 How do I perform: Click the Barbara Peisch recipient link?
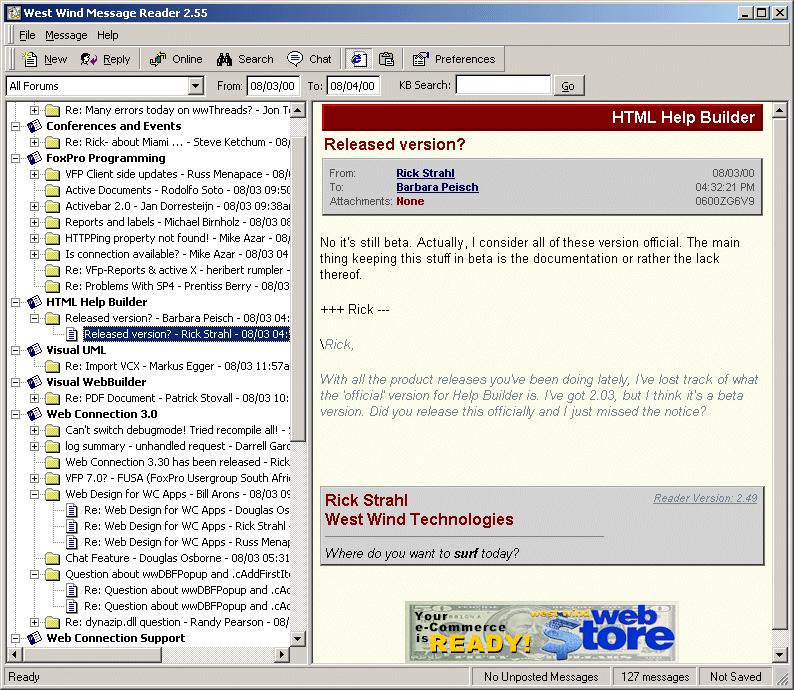point(437,187)
